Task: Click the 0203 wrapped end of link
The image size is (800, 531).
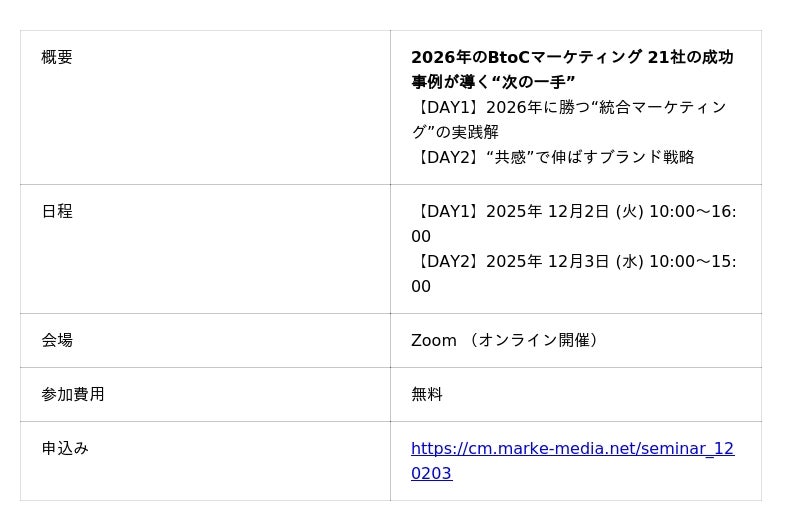Action: pyautogui.click(x=431, y=474)
